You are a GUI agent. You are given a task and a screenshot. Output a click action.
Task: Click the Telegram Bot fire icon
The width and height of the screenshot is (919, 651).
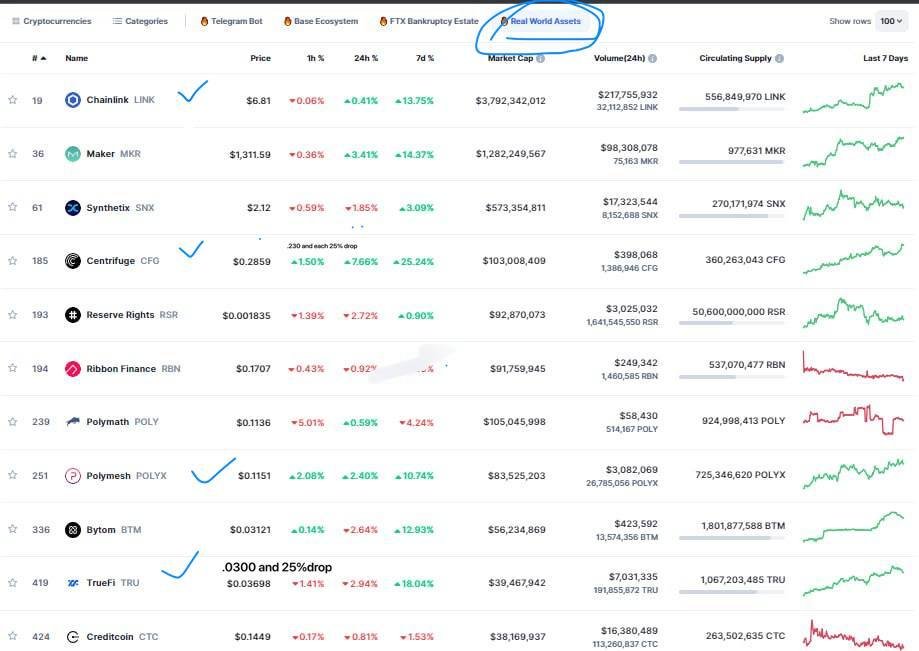click(x=205, y=21)
